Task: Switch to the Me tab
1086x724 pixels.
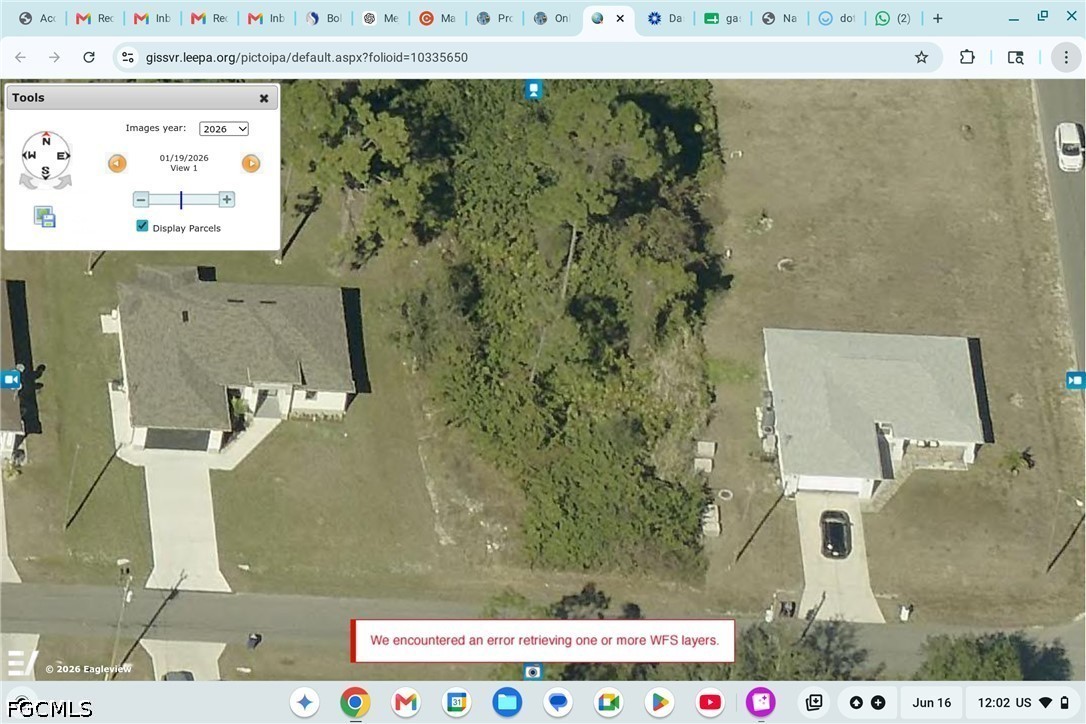Action: tap(382, 19)
